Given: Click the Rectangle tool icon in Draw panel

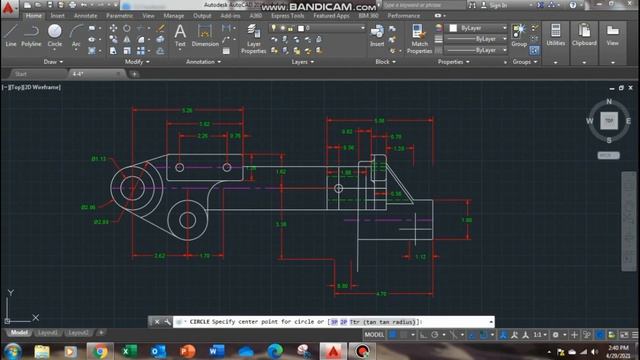Looking at the screenshot, I should click(x=92, y=28).
